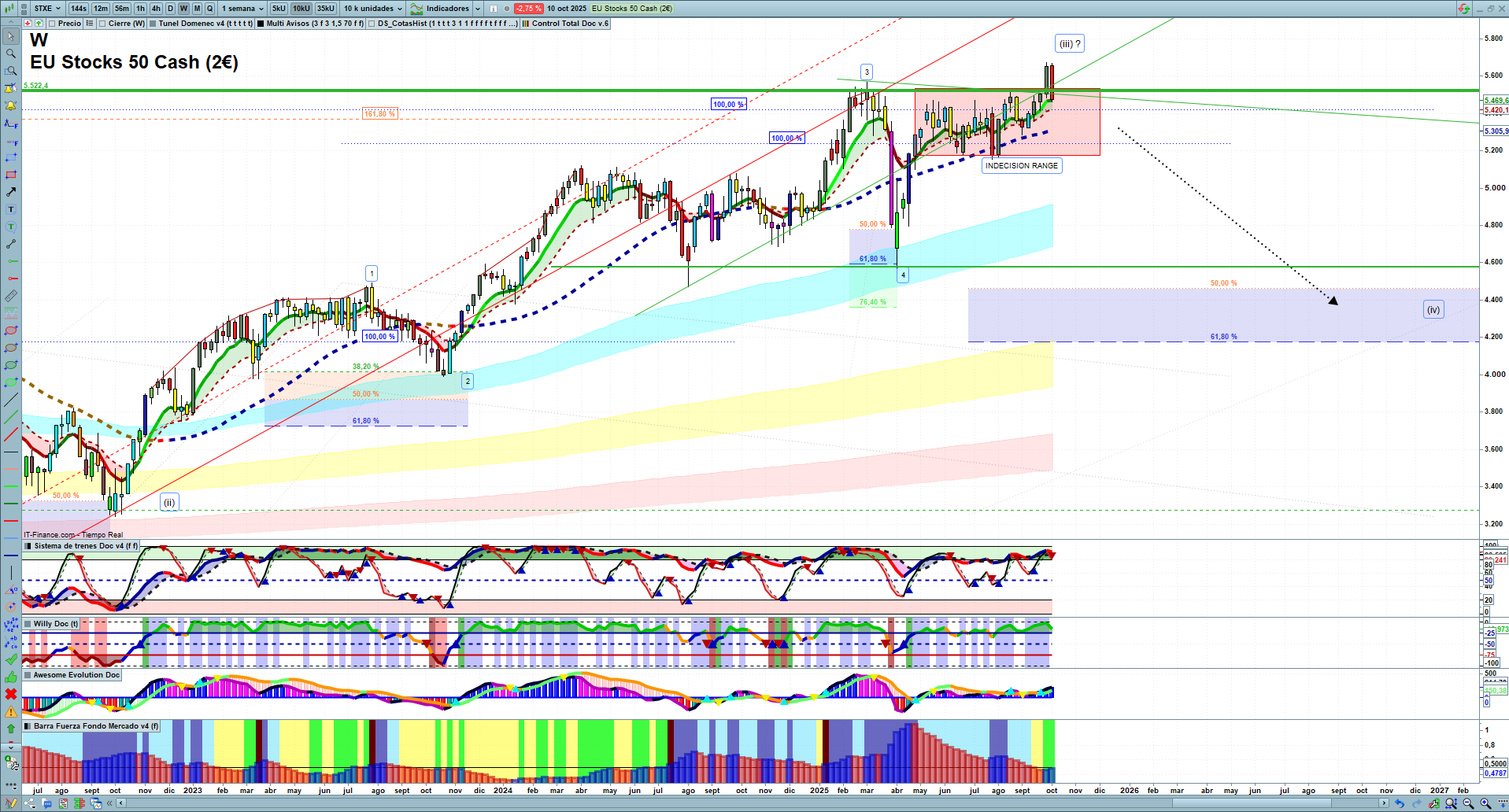The image size is (1509, 812).
Task: Switch to the 1h timeframe
Action: tap(141, 9)
